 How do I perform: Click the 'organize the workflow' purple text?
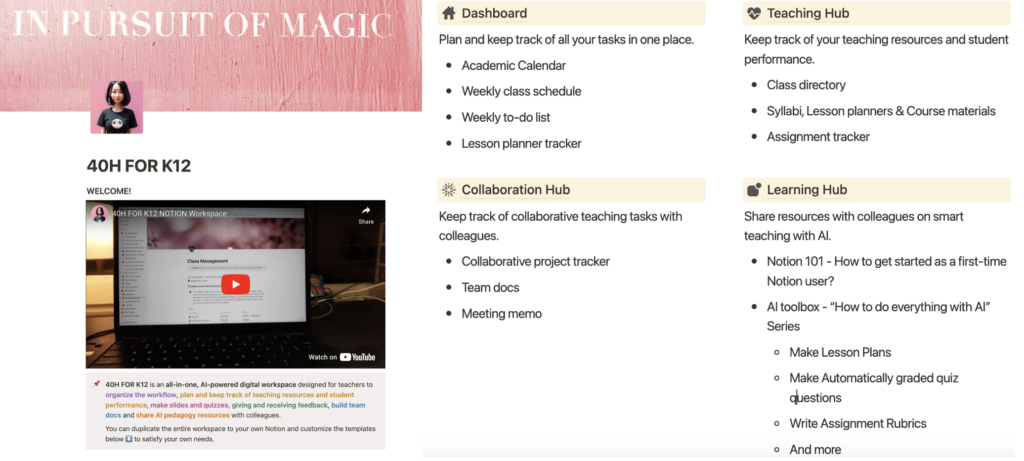[140, 395]
